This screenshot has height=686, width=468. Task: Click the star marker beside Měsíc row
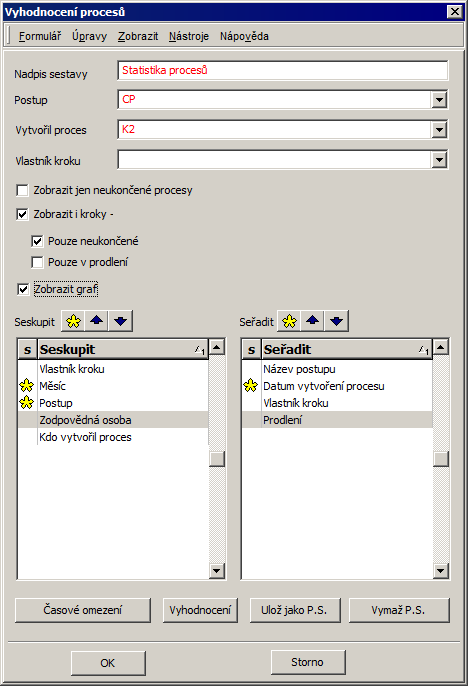click(27, 385)
